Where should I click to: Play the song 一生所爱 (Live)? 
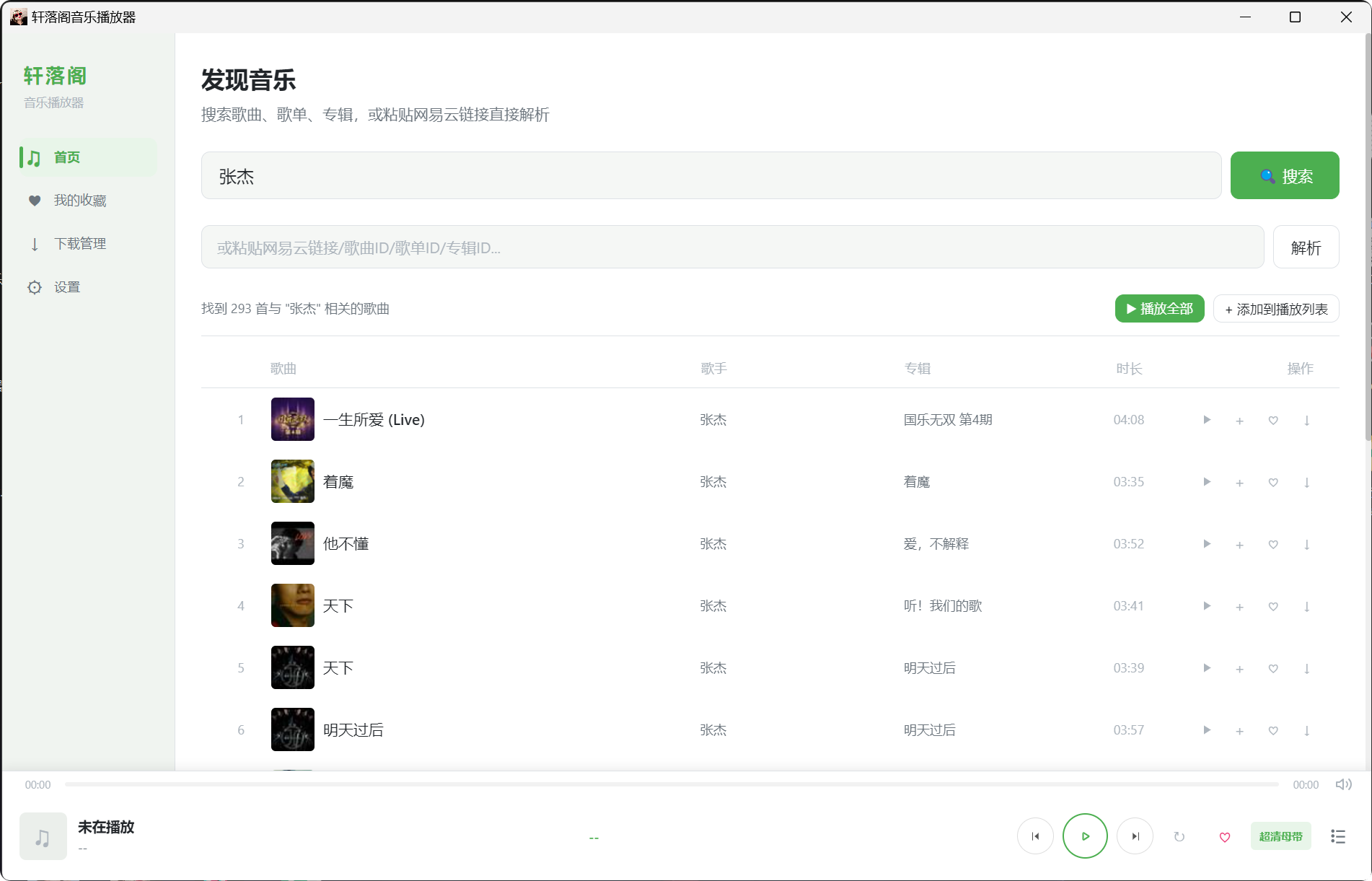point(1206,420)
